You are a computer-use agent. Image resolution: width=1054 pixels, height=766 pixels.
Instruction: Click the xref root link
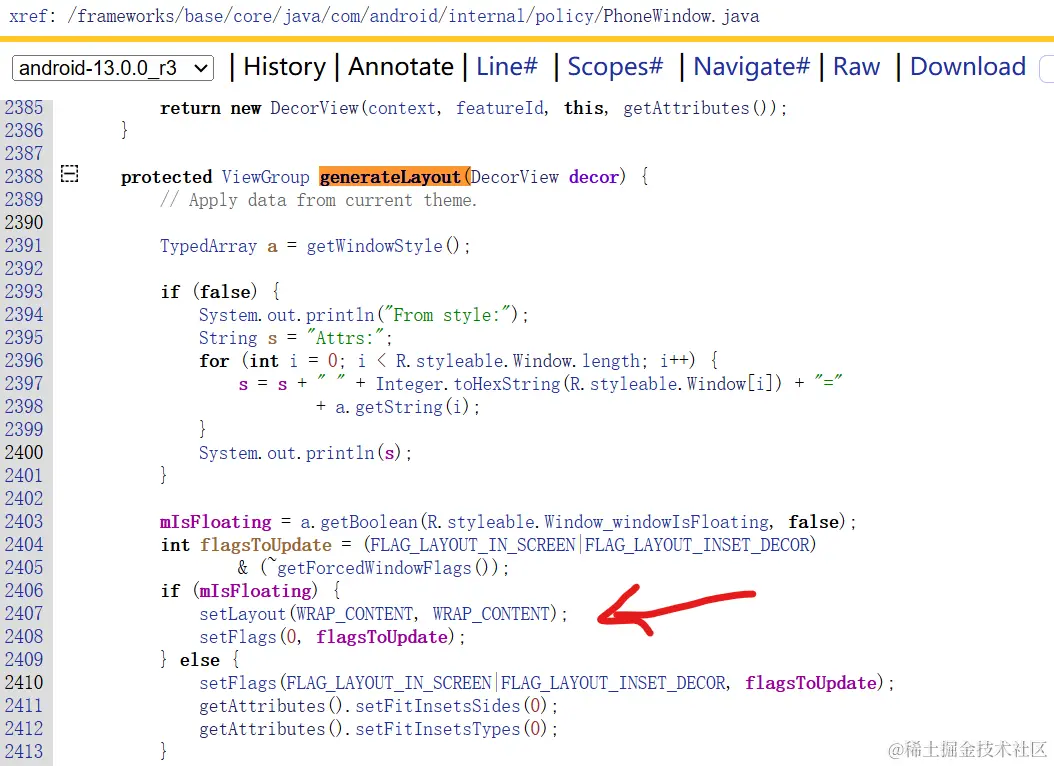[28, 15]
